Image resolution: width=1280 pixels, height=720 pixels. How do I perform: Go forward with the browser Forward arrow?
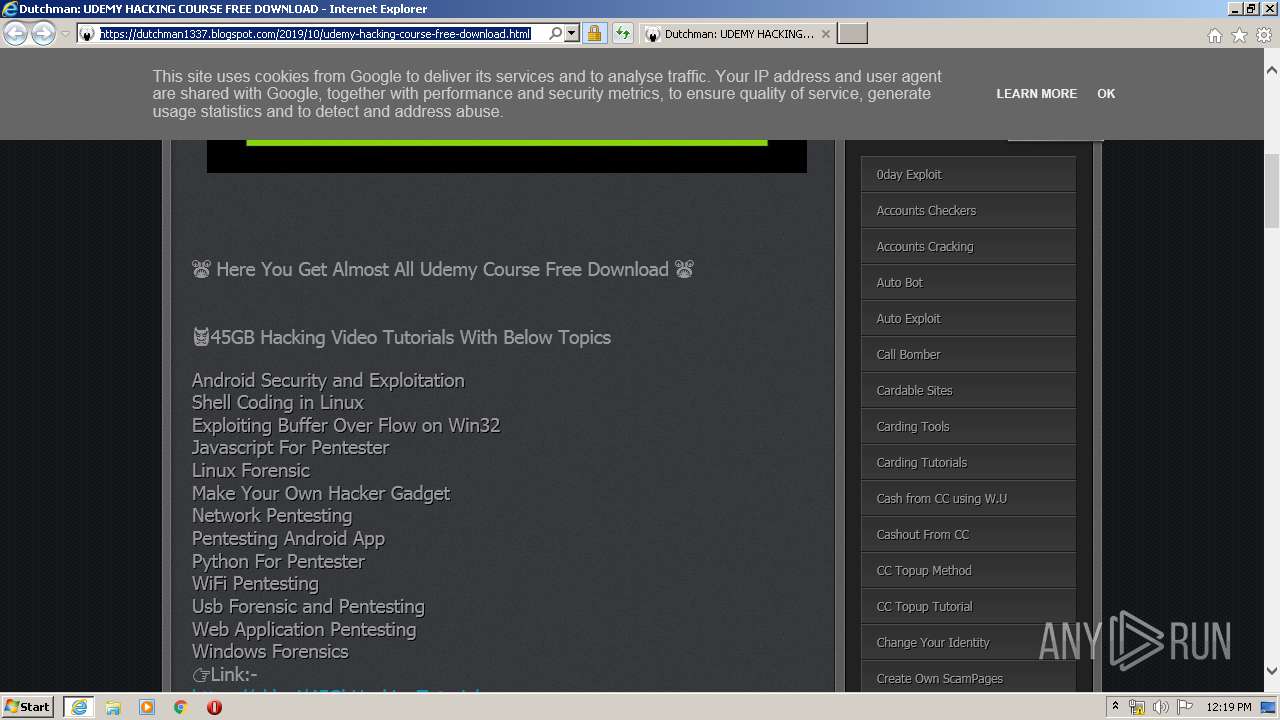click(x=43, y=34)
